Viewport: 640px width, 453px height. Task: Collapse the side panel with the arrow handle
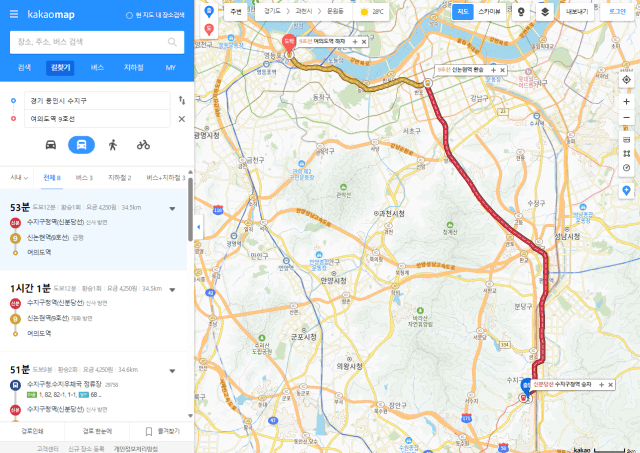click(x=199, y=226)
